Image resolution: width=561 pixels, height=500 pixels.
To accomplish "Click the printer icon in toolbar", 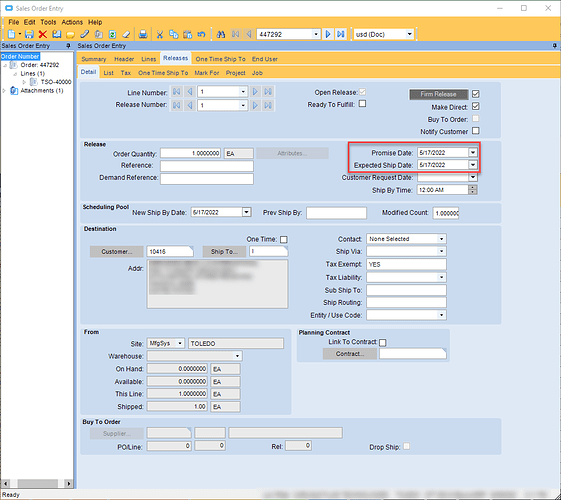I will [143, 34].
